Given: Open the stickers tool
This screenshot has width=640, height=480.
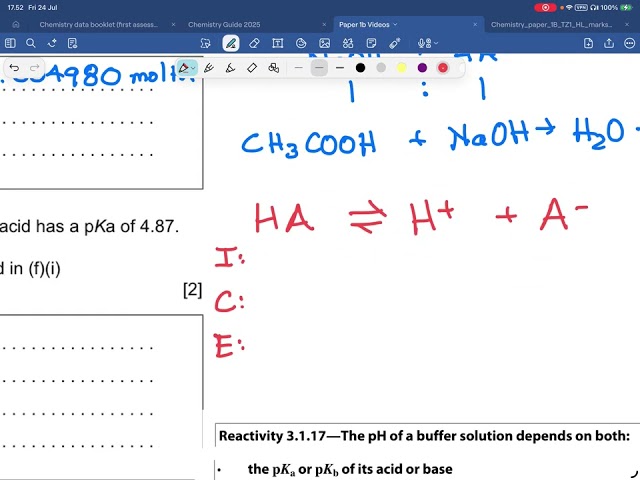Looking at the screenshot, I should pos(301,43).
